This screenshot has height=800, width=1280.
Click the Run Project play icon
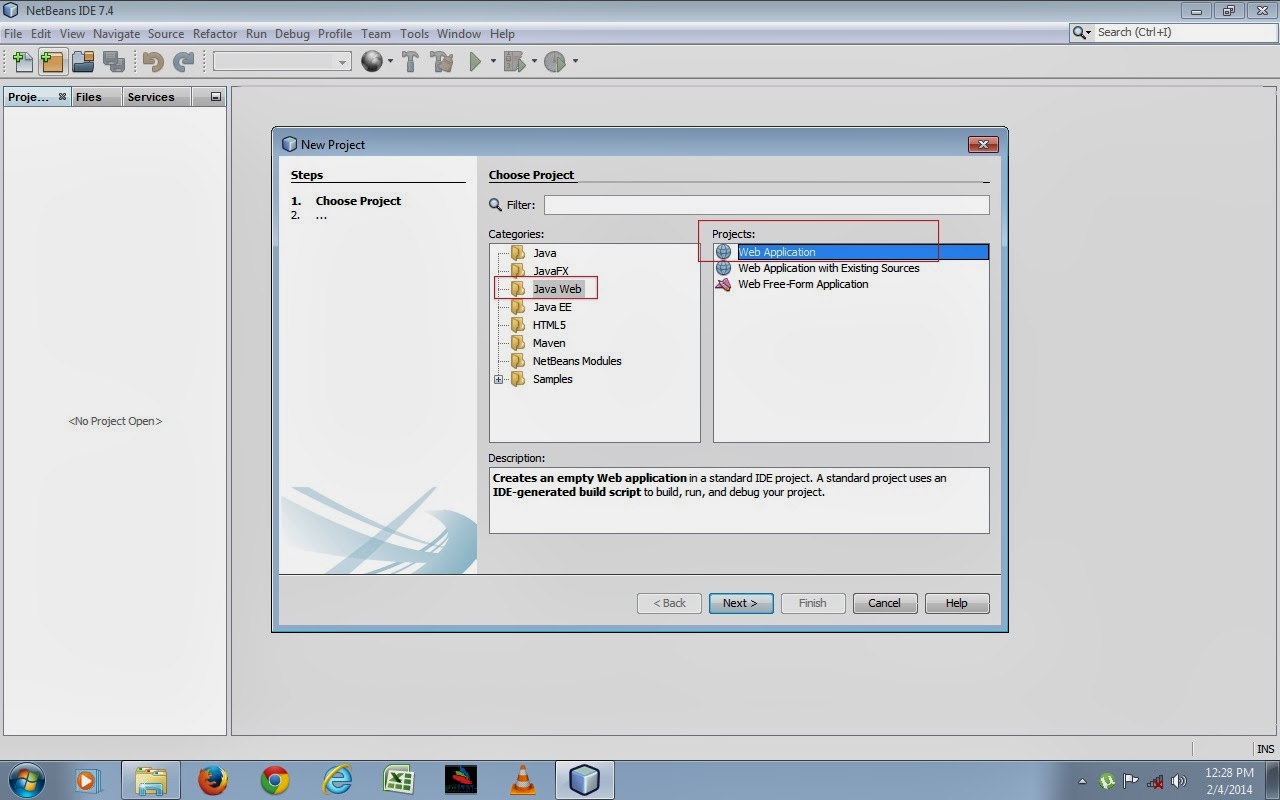pos(476,62)
